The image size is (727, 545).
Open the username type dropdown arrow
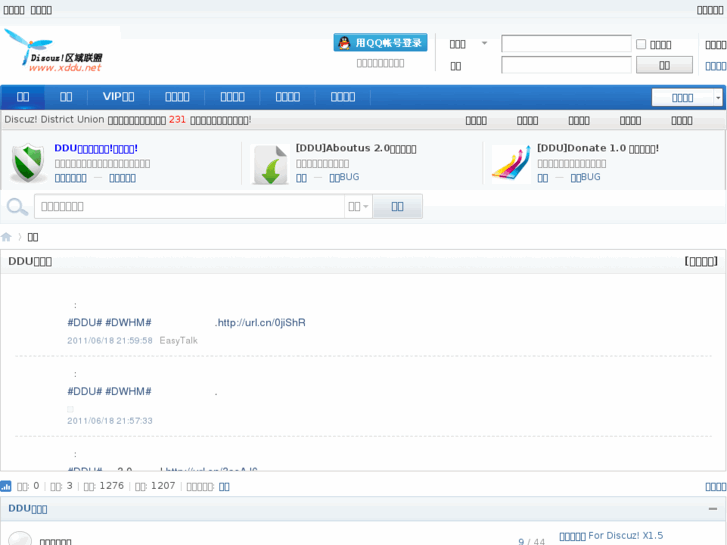point(484,43)
